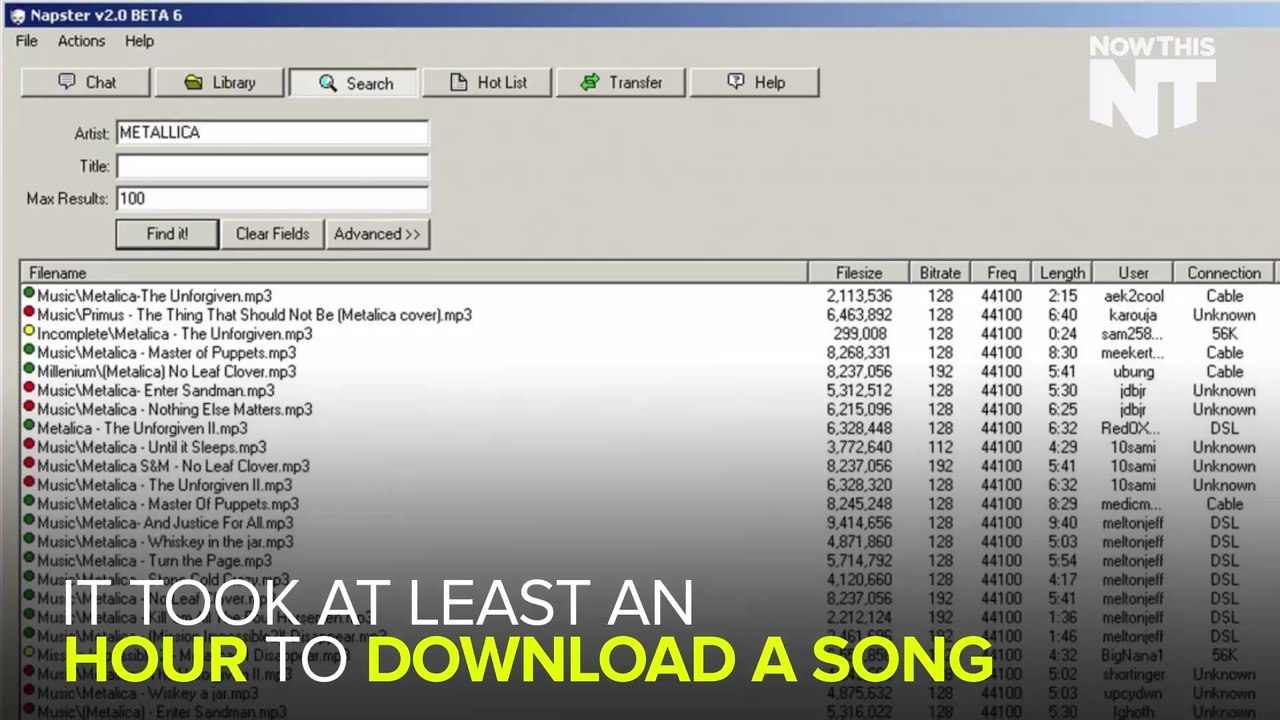The width and height of the screenshot is (1280, 720).
Task: Expand the Advanced >> search options
Action: pyautogui.click(x=377, y=234)
